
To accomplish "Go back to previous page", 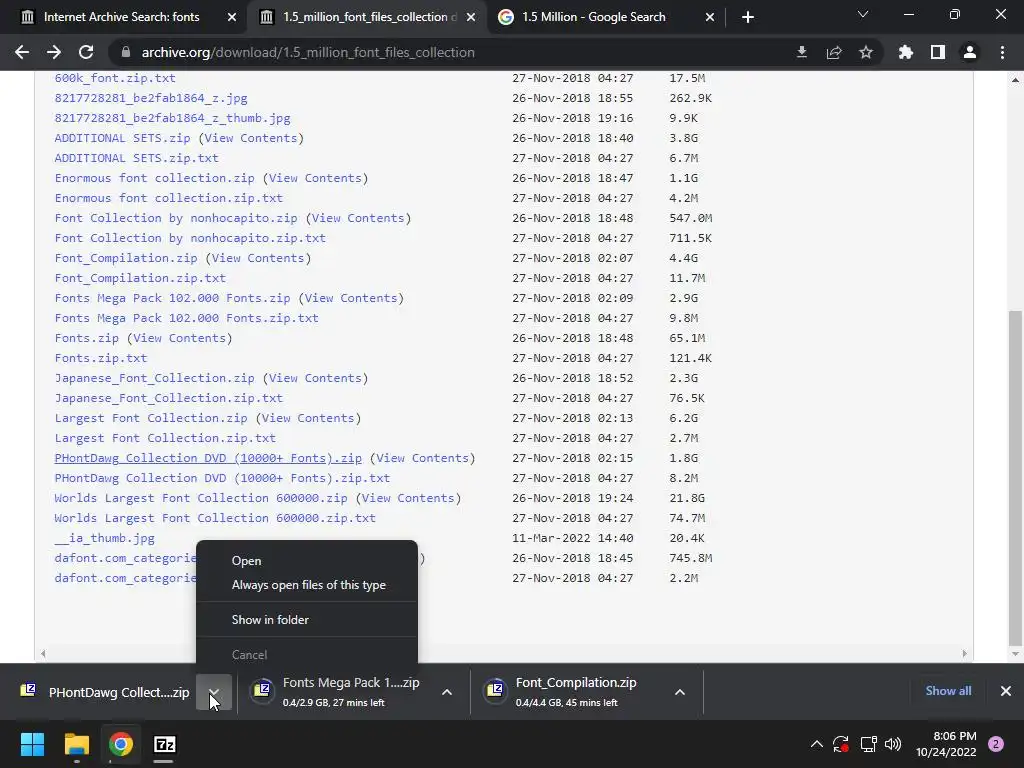I will pyautogui.click(x=22, y=52).
